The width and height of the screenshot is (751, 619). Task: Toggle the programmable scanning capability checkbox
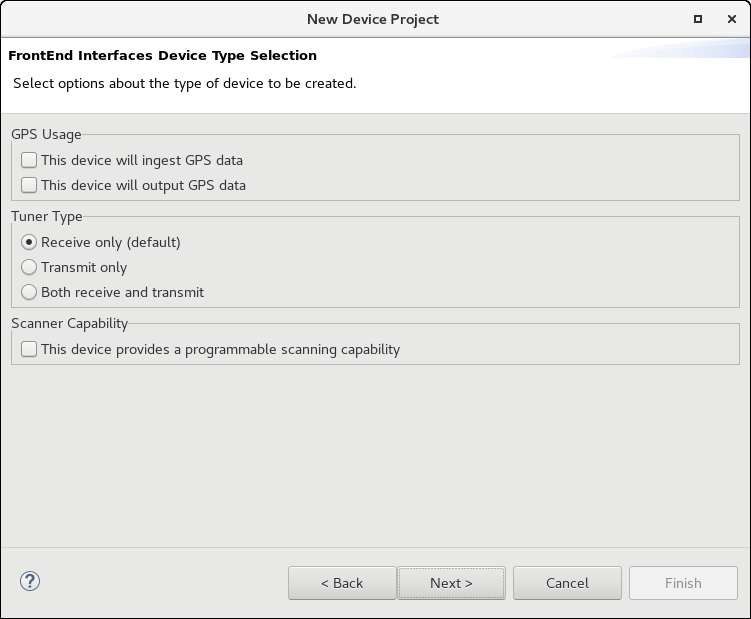[29, 349]
